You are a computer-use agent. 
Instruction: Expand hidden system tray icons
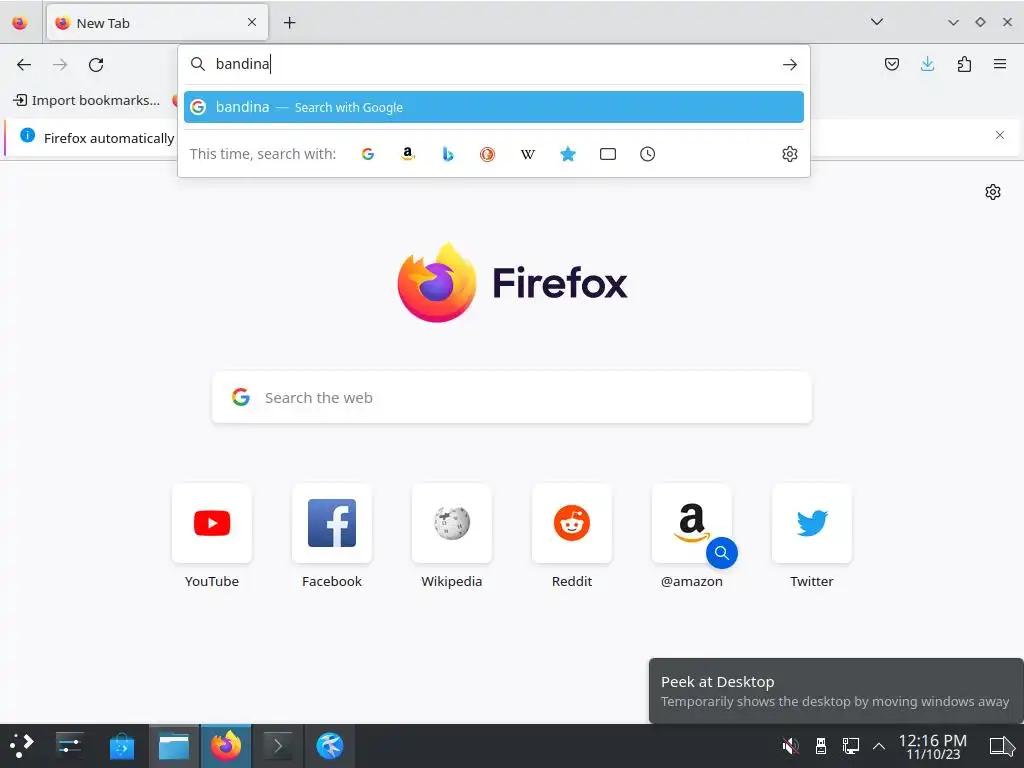point(879,746)
